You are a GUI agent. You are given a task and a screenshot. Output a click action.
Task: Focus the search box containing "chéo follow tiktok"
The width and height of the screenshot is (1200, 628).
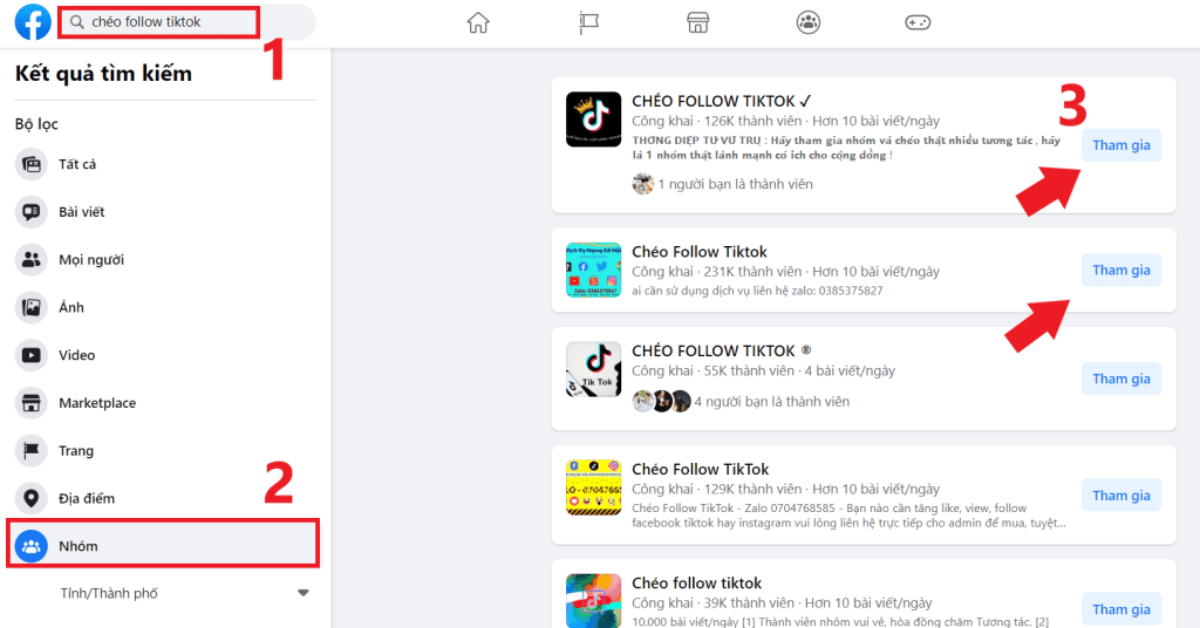point(185,22)
